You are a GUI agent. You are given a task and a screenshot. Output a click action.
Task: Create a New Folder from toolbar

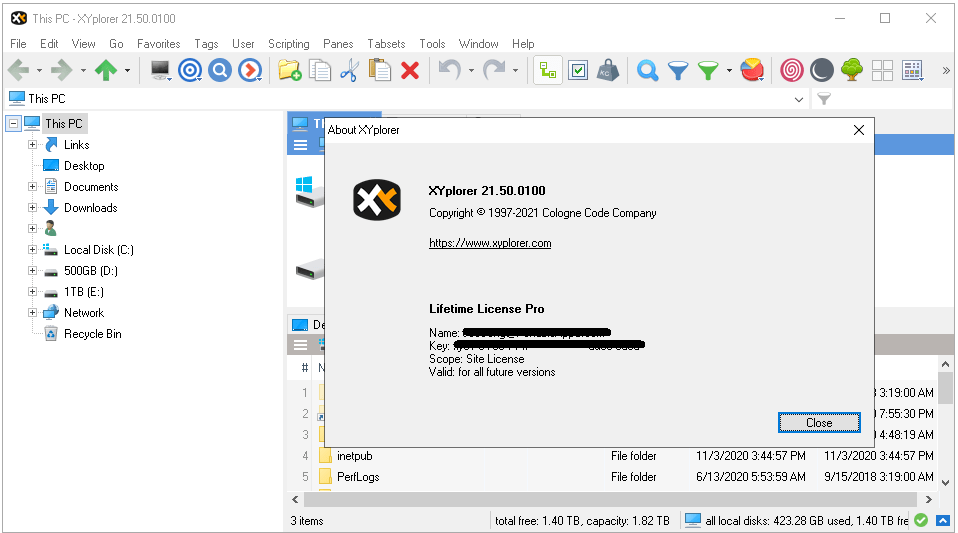(290, 70)
